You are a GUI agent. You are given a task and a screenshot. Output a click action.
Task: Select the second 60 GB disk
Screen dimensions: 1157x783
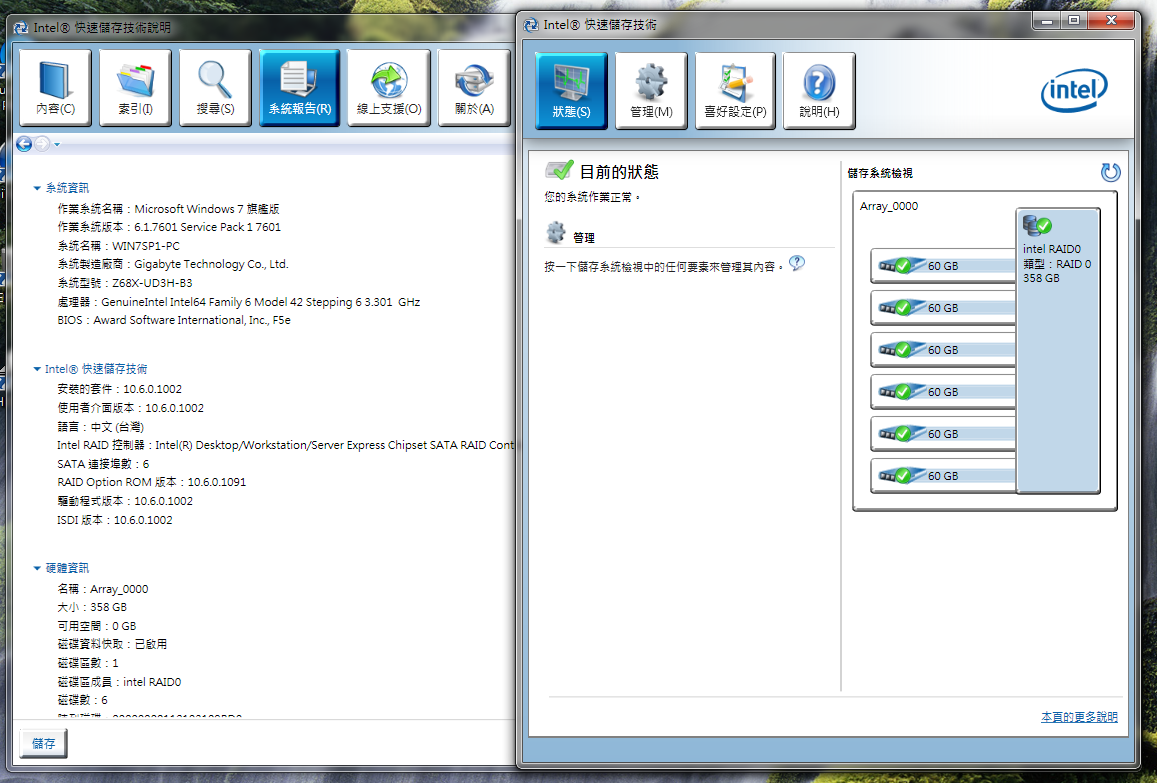click(943, 308)
